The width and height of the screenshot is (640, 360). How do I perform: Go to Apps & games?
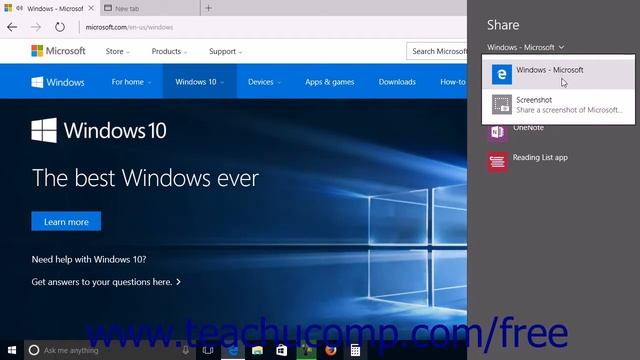pyautogui.click(x=329, y=82)
